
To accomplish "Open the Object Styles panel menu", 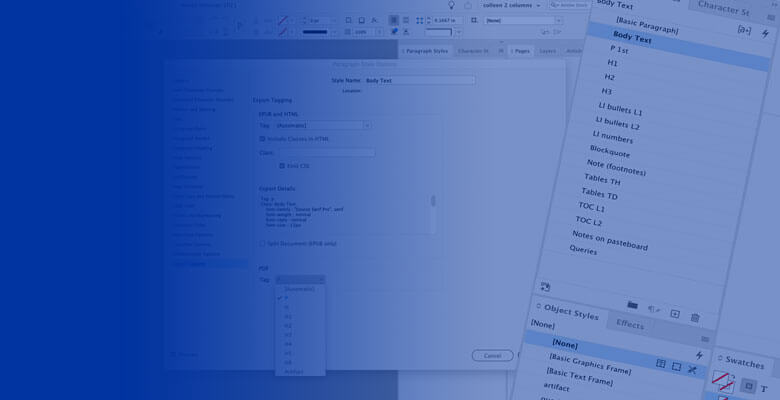I will click(705, 339).
